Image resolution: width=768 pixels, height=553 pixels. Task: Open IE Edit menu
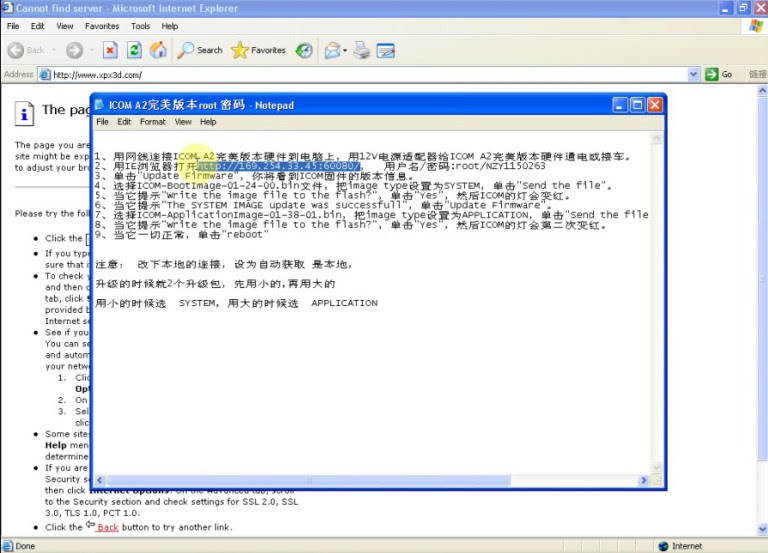click(37, 26)
